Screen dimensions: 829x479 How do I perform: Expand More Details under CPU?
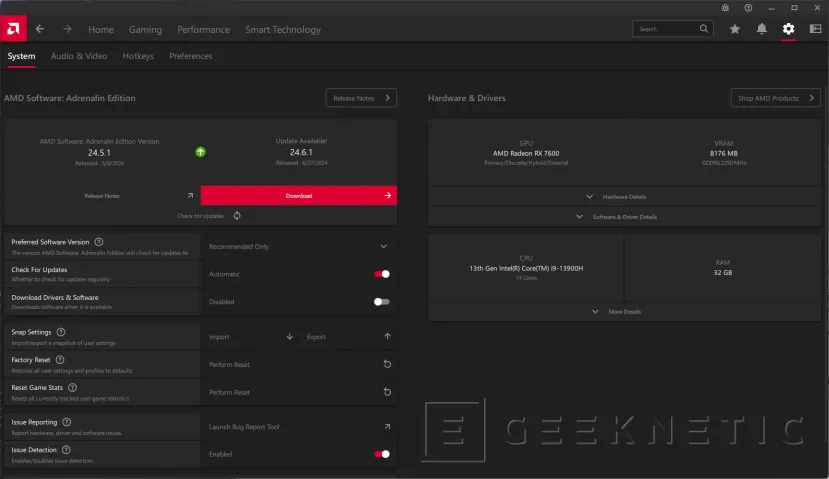click(624, 312)
